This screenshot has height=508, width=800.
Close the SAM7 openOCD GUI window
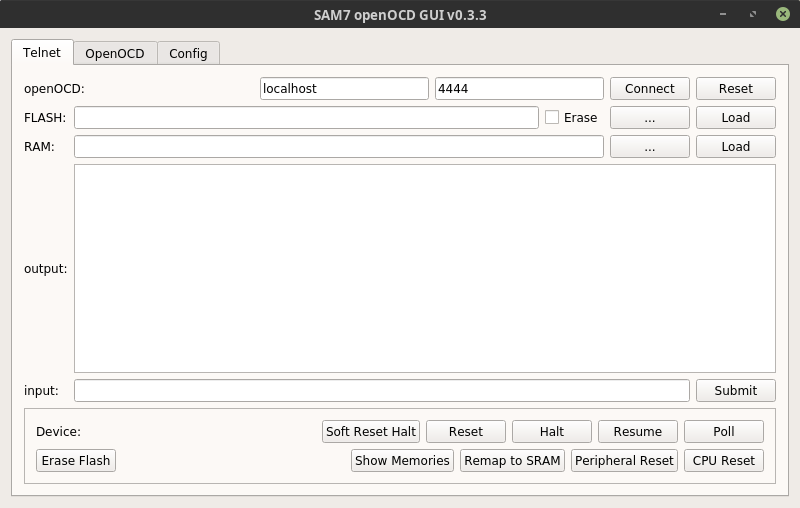pyautogui.click(x=783, y=14)
